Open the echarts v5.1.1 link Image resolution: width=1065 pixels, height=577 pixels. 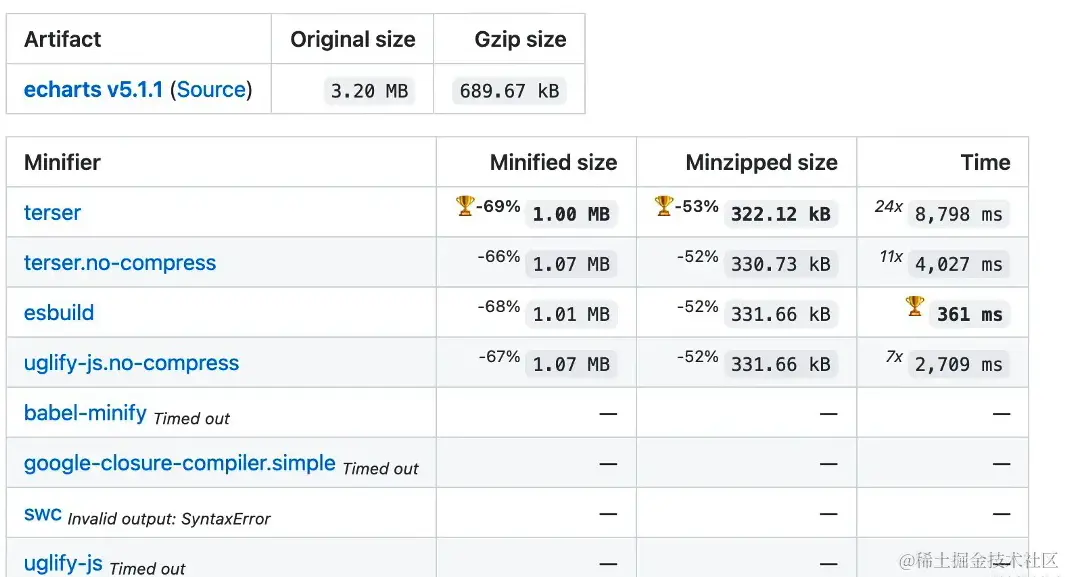[x=93, y=90]
